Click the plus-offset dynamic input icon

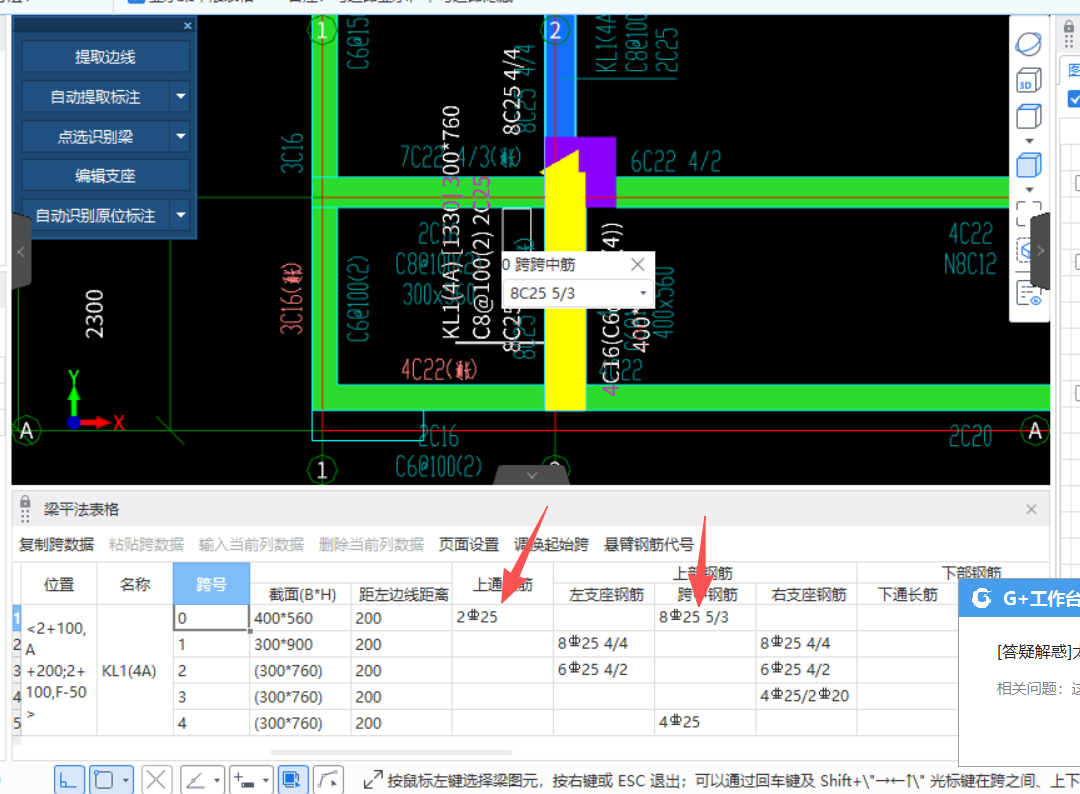(x=244, y=780)
